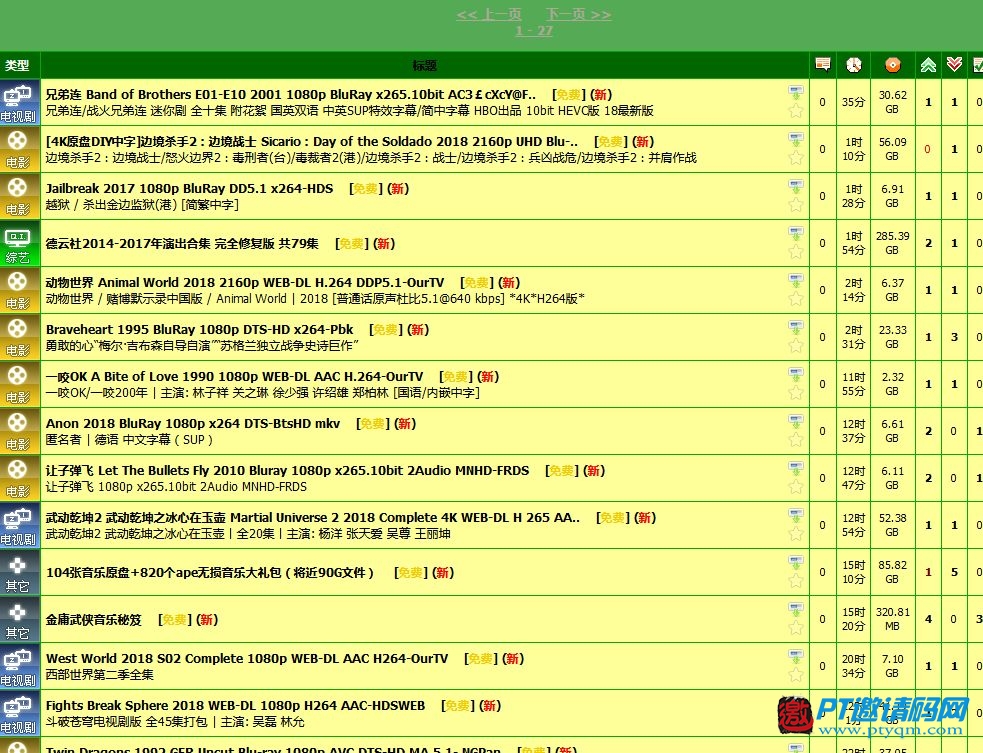Open movie category icon on Jailbreak row
This screenshot has width=983, height=753.
click(19, 196)
